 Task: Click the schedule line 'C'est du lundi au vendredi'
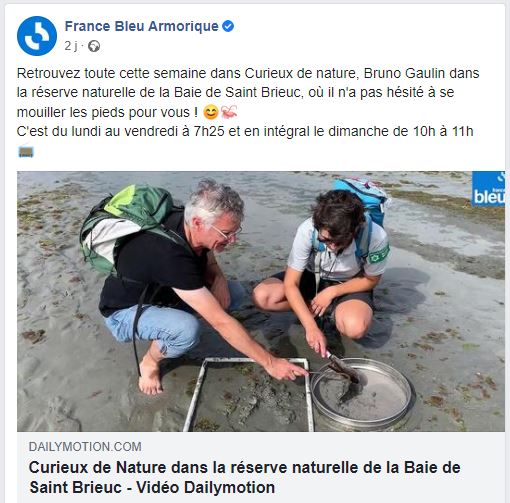(x=245, y=131)
